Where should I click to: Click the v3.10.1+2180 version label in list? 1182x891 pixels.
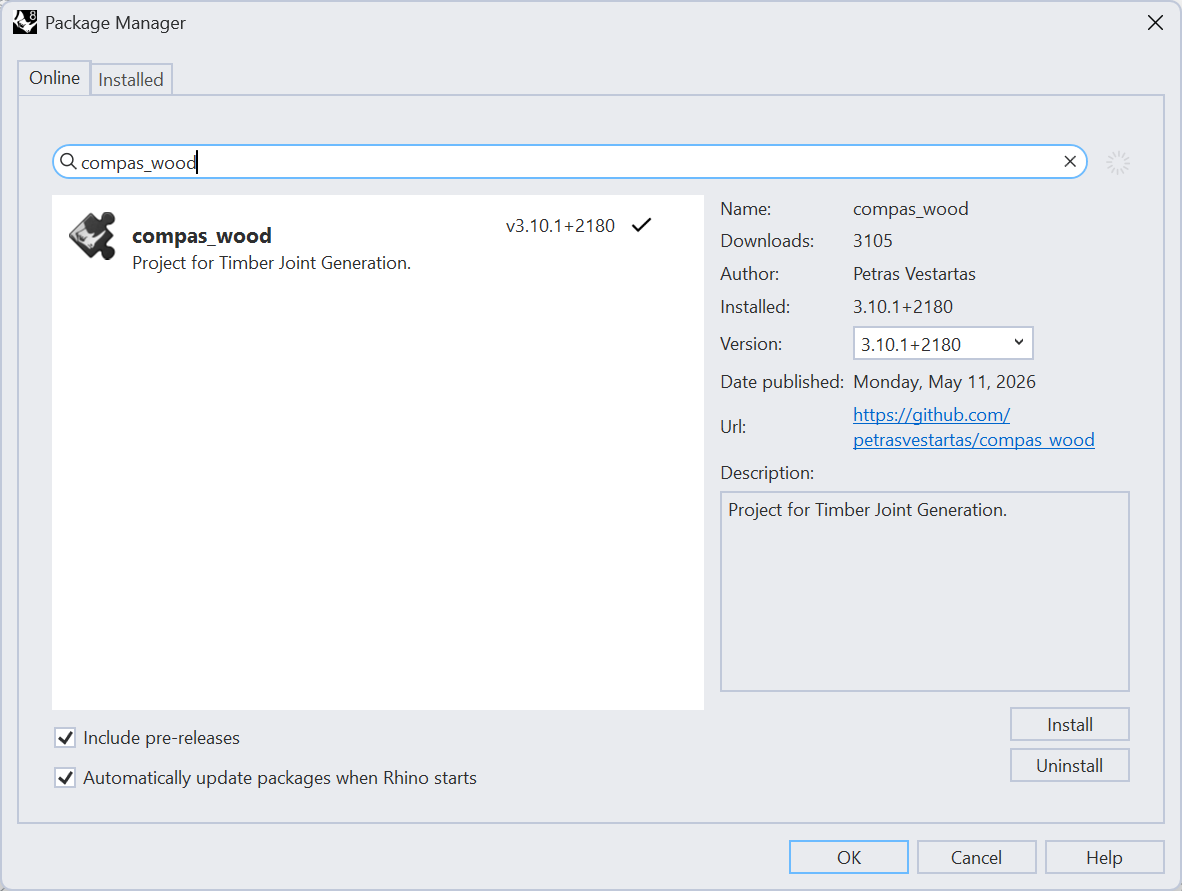(560, 225)
